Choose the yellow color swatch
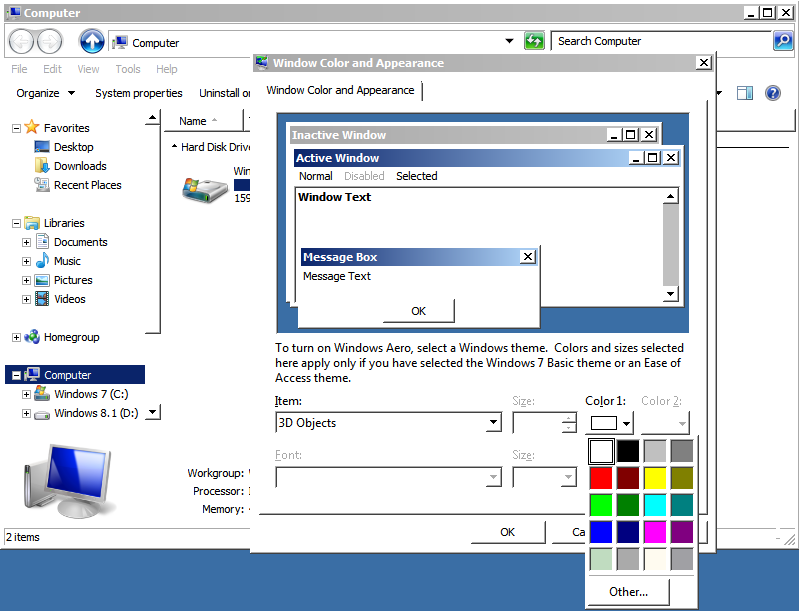Image resolution: width=799 pixels, height=611 pixels. [655, 478]
